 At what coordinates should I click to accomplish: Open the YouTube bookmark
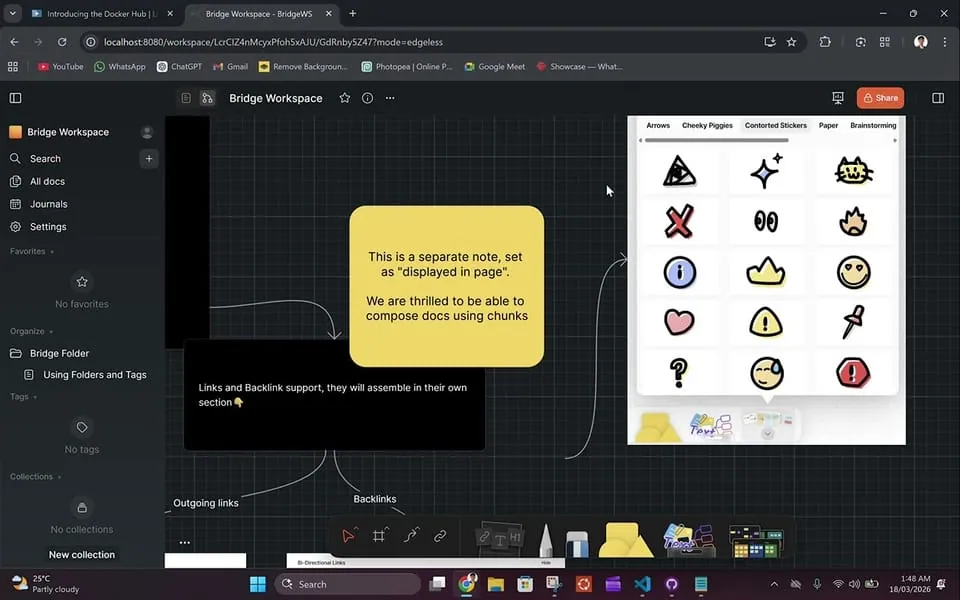(x=61, y=67)
